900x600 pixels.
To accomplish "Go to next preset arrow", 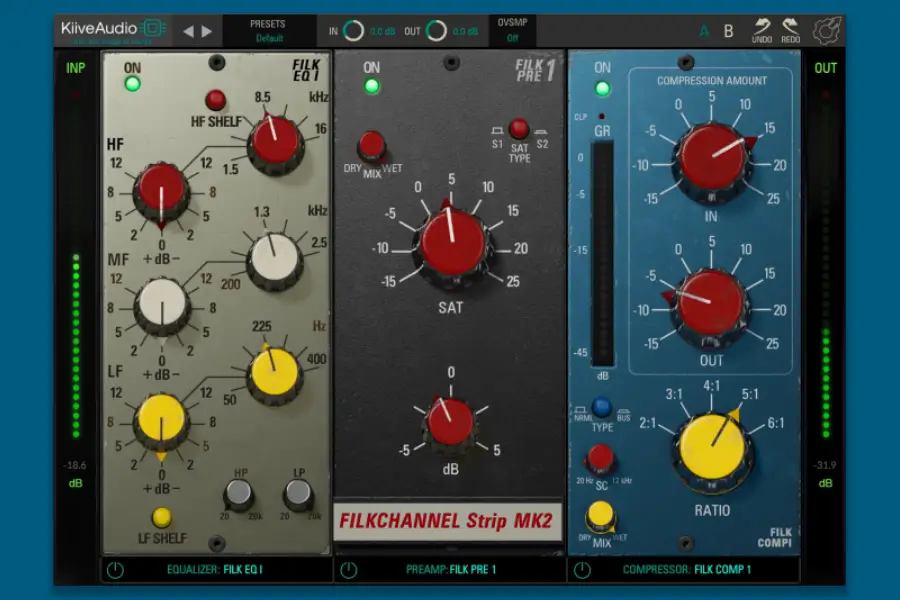I will [x=207, y=32].
